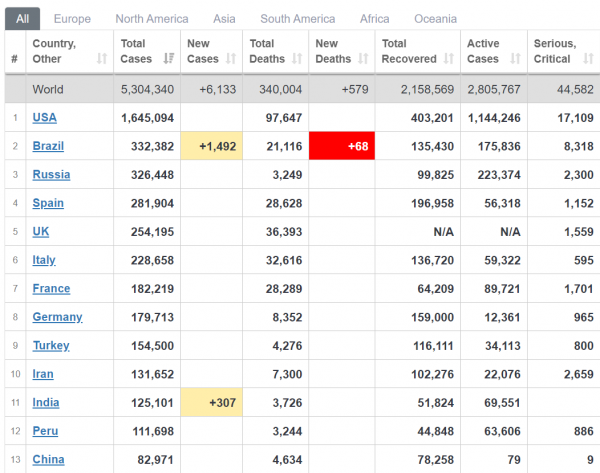
Task: Click Serious, Critical sort icon
Action: tap(588, 59)
